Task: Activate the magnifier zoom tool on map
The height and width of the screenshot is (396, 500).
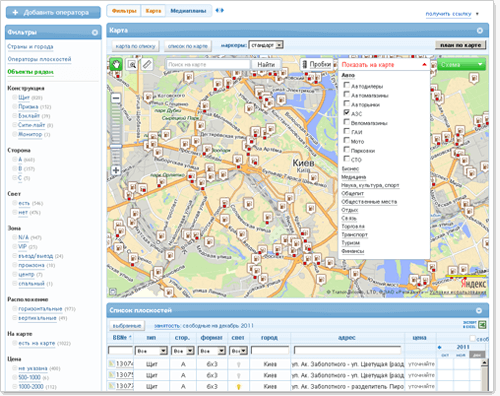Action: coord(132,64)
